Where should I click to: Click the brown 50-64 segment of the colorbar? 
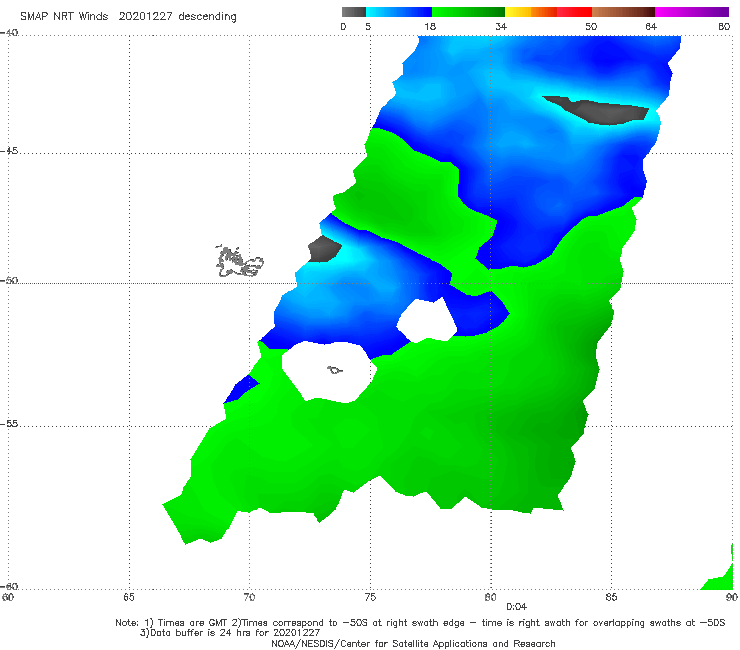pos(623,12)
